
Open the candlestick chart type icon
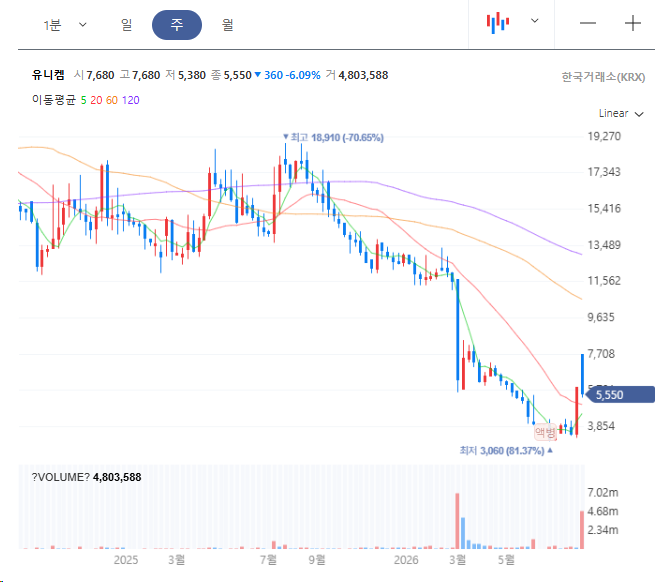[x=498, y=23]
